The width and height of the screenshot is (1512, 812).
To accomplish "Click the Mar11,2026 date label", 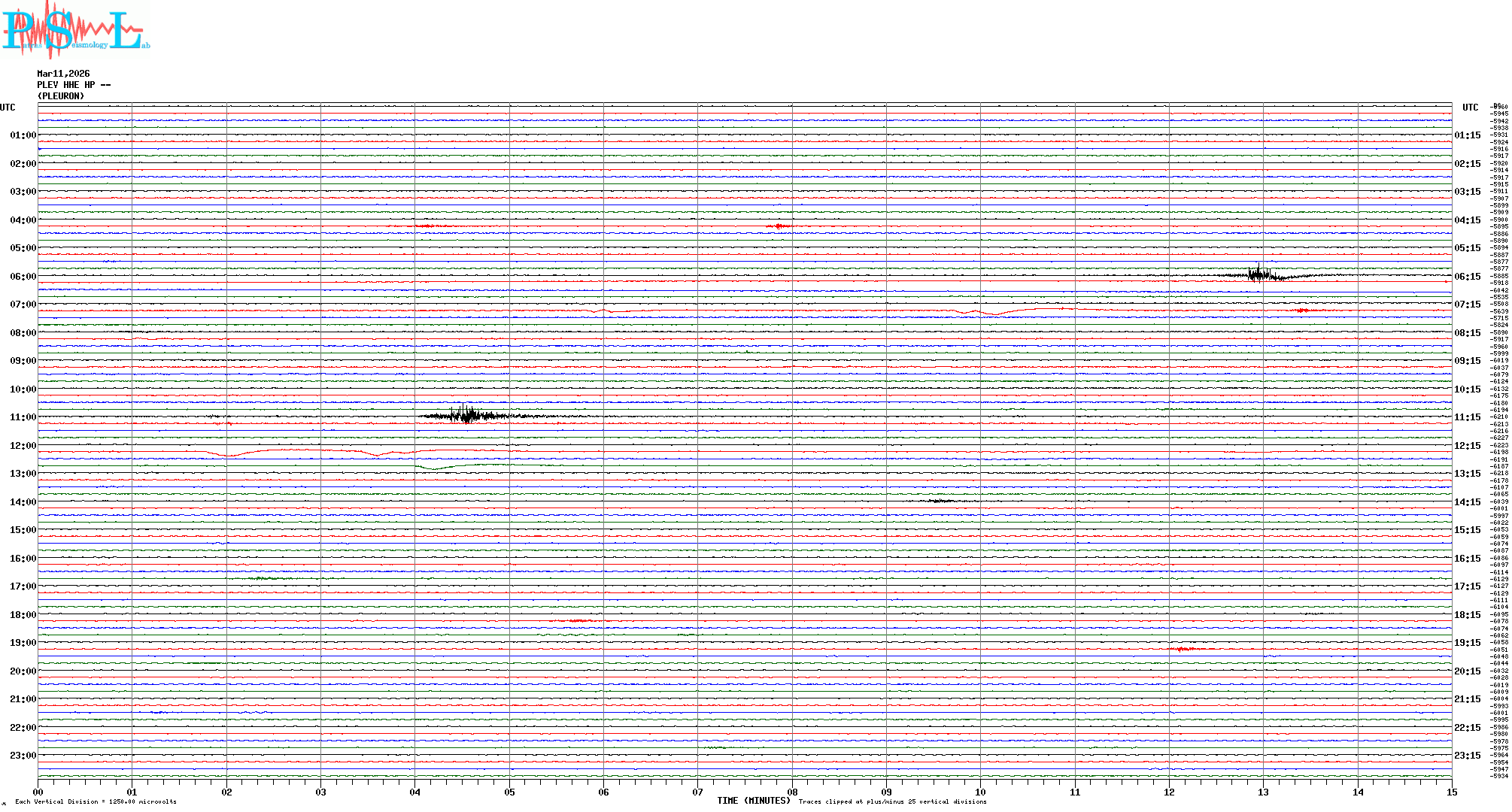I will click(x=63, y=74).
